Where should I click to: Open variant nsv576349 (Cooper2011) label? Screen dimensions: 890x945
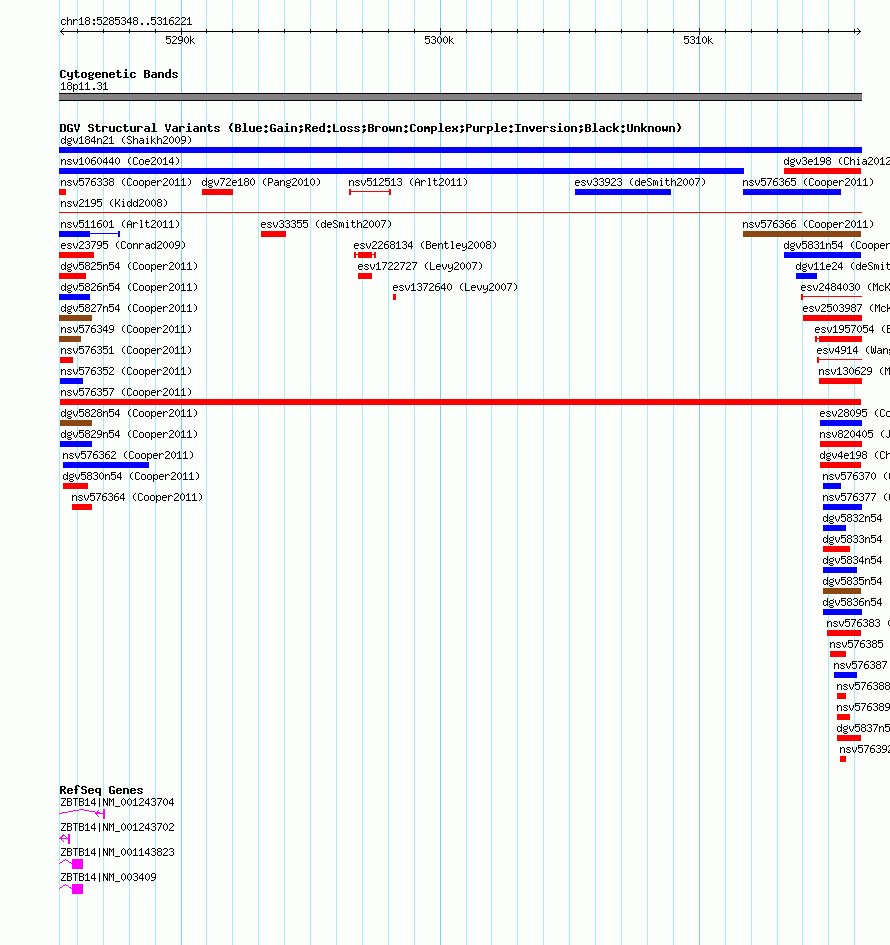[x=126, y=330]
